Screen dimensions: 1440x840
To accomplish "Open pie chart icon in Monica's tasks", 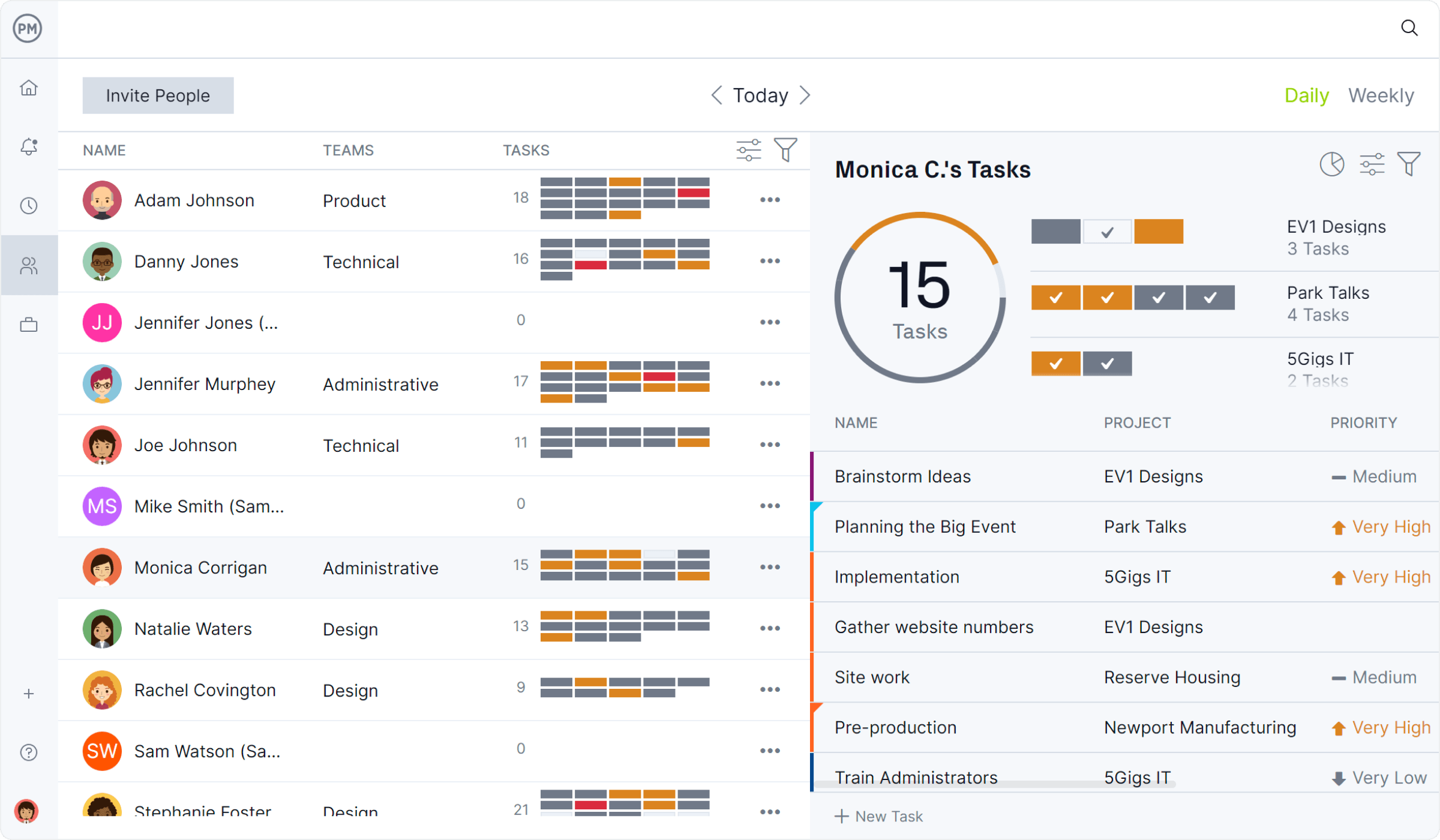I will click(x=1331, y=164).
